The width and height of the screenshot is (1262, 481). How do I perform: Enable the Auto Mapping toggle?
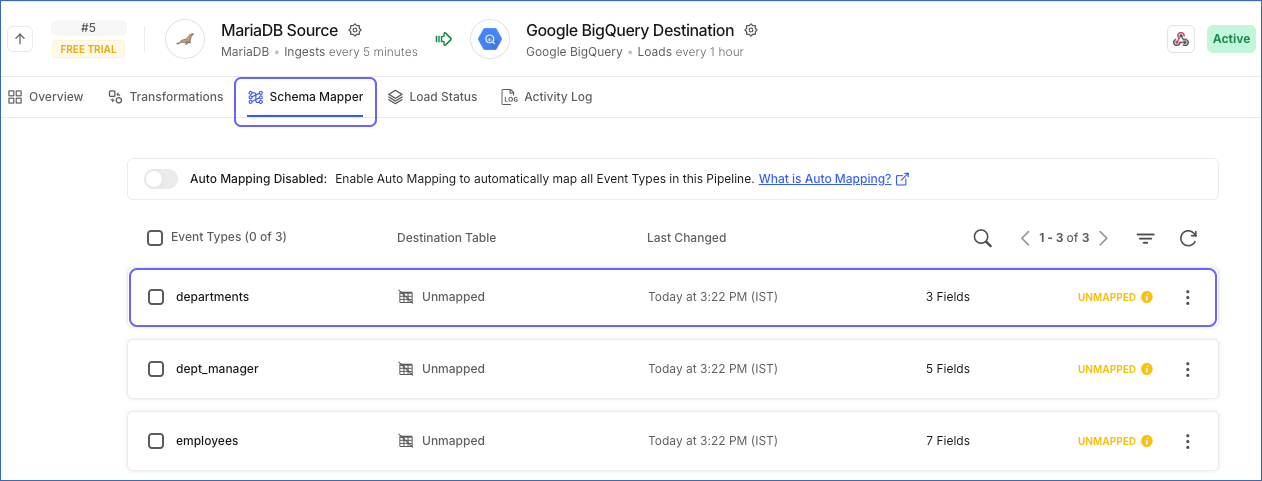pyautogui.click(x=160, y=179)
